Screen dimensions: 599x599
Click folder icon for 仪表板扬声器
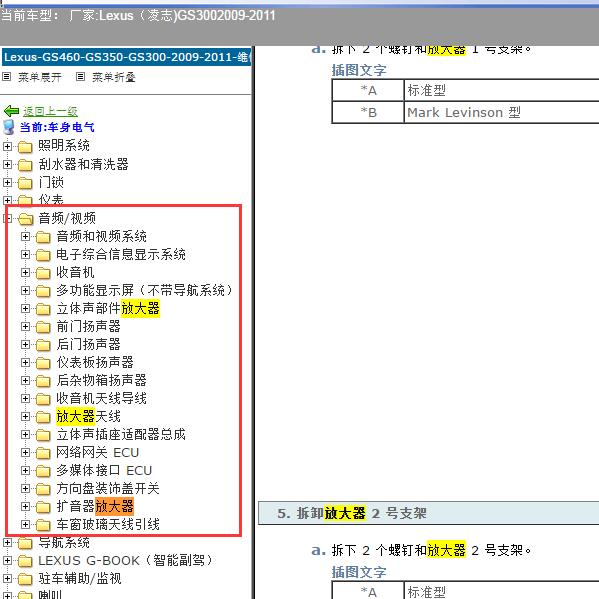[x=43, y=363]
